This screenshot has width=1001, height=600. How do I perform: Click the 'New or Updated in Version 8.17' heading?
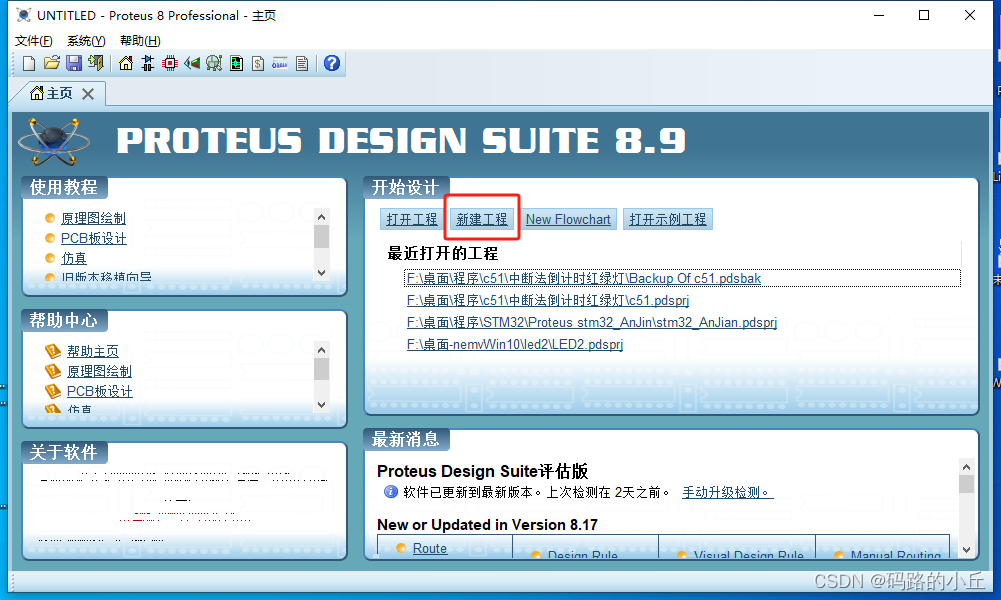487,525
